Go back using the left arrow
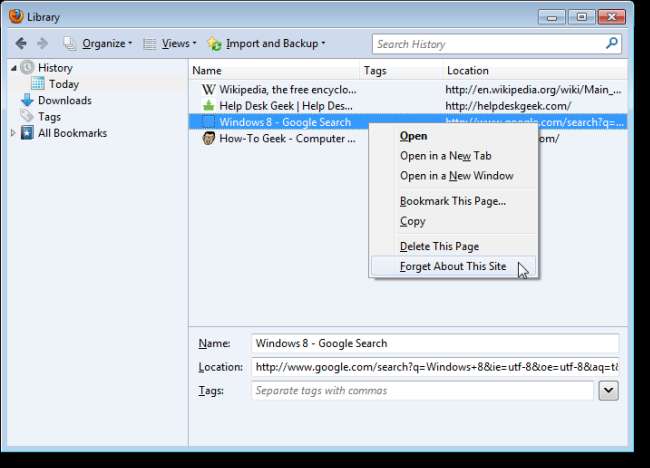The width and height of the screenshot is (650, 468). pos(21,43)
